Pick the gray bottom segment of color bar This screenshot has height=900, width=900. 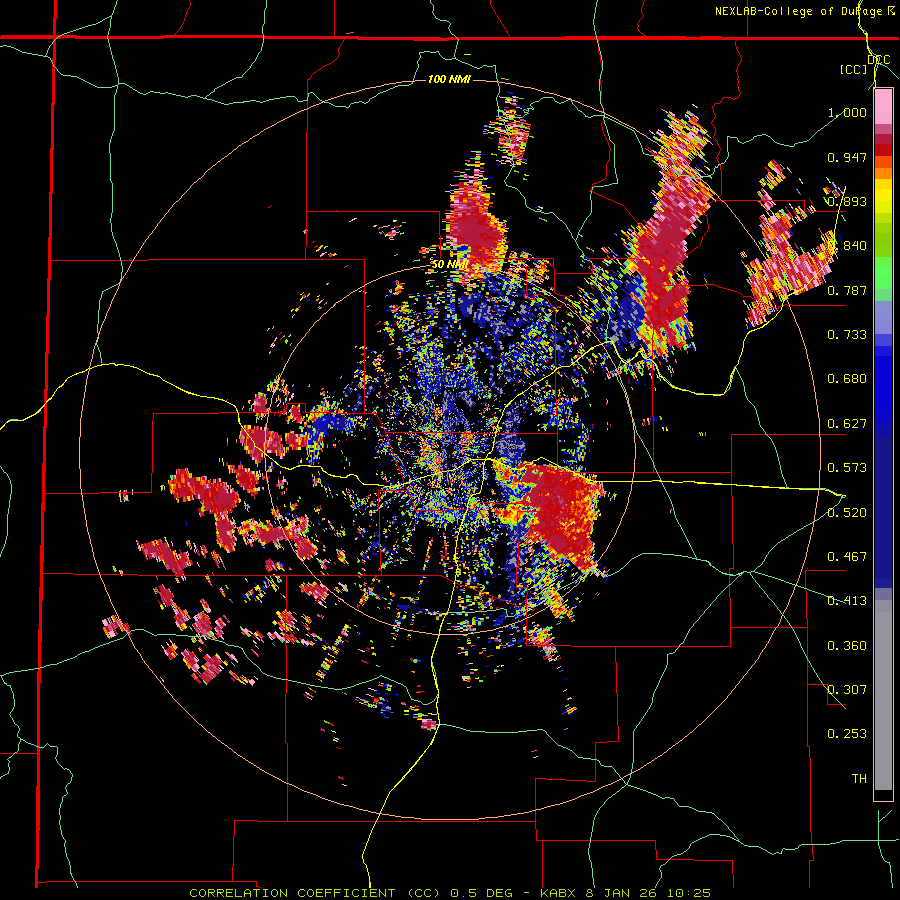883,695
